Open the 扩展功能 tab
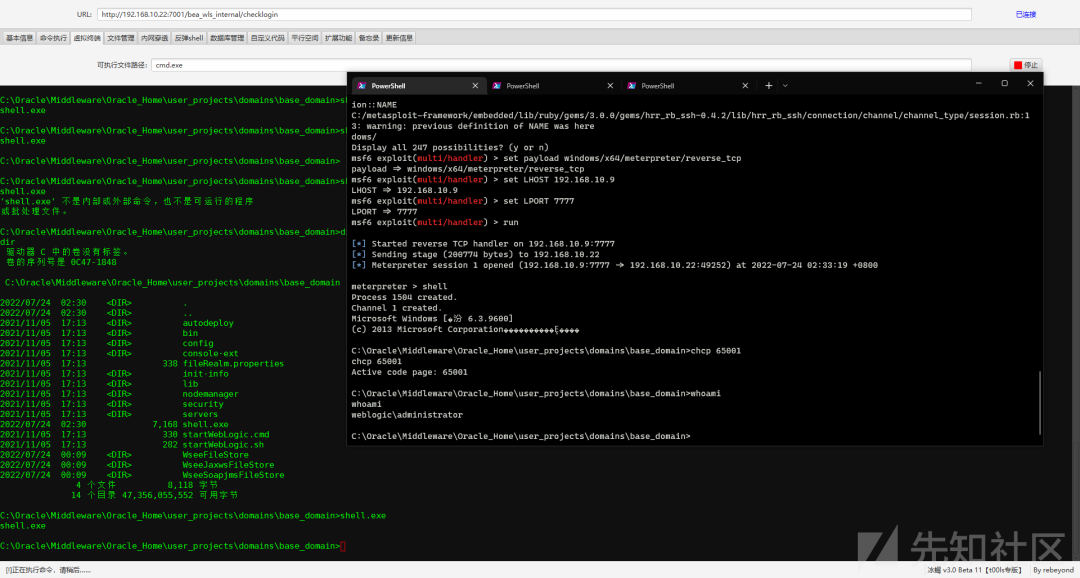 click(x=338, y=38)
